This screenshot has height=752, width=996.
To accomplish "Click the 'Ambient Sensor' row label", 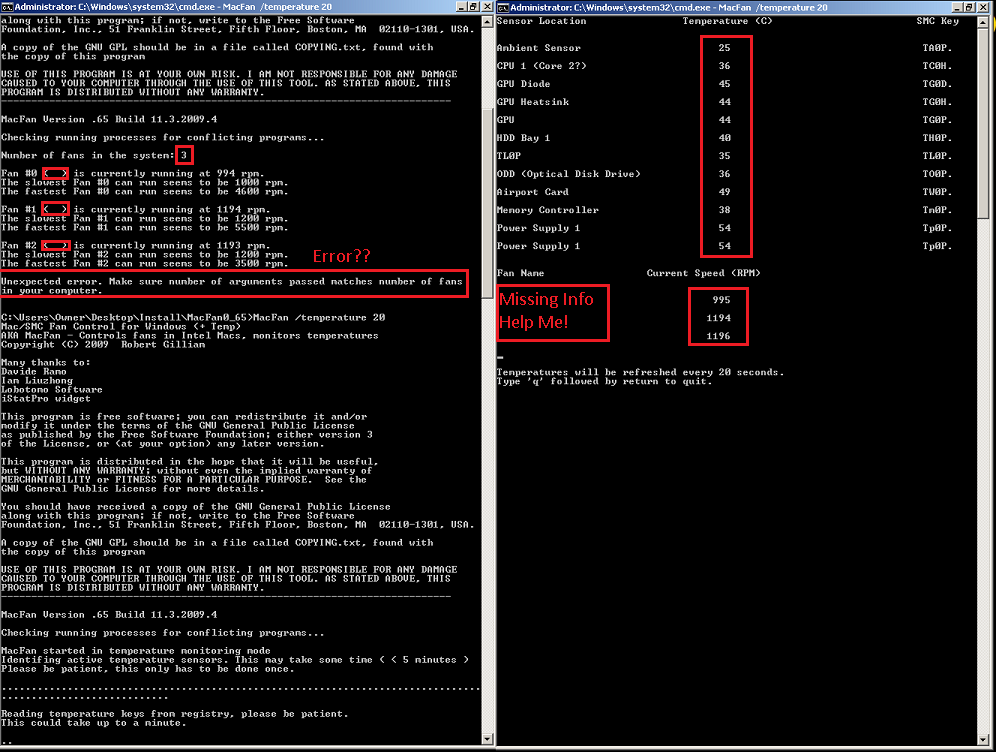I will pos(539,48).
